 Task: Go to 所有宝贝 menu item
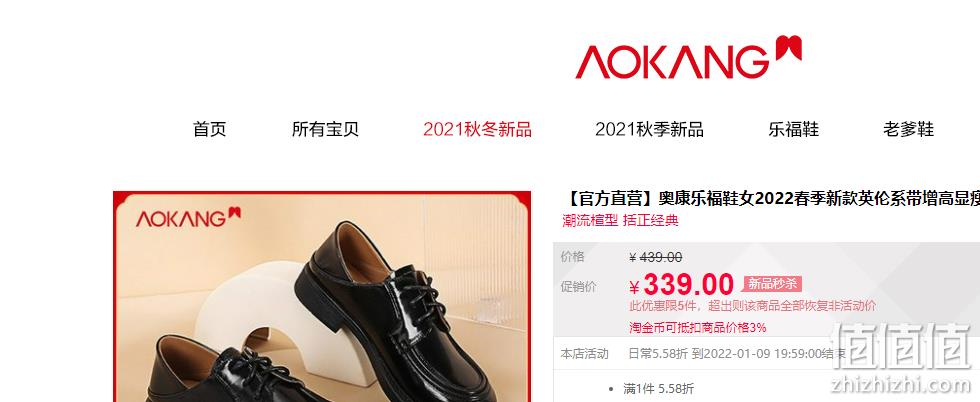pyautogui.click(x=325, y=129)
